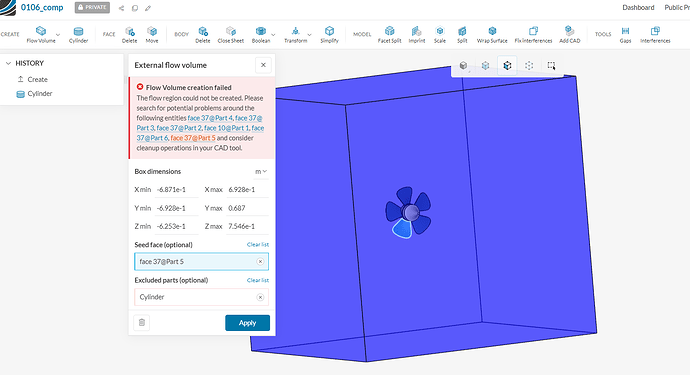Select the Boolean tool
Image resolution: width=690 pixels, height=375 pixels.
pyautogui.click(x=261, y=34)
